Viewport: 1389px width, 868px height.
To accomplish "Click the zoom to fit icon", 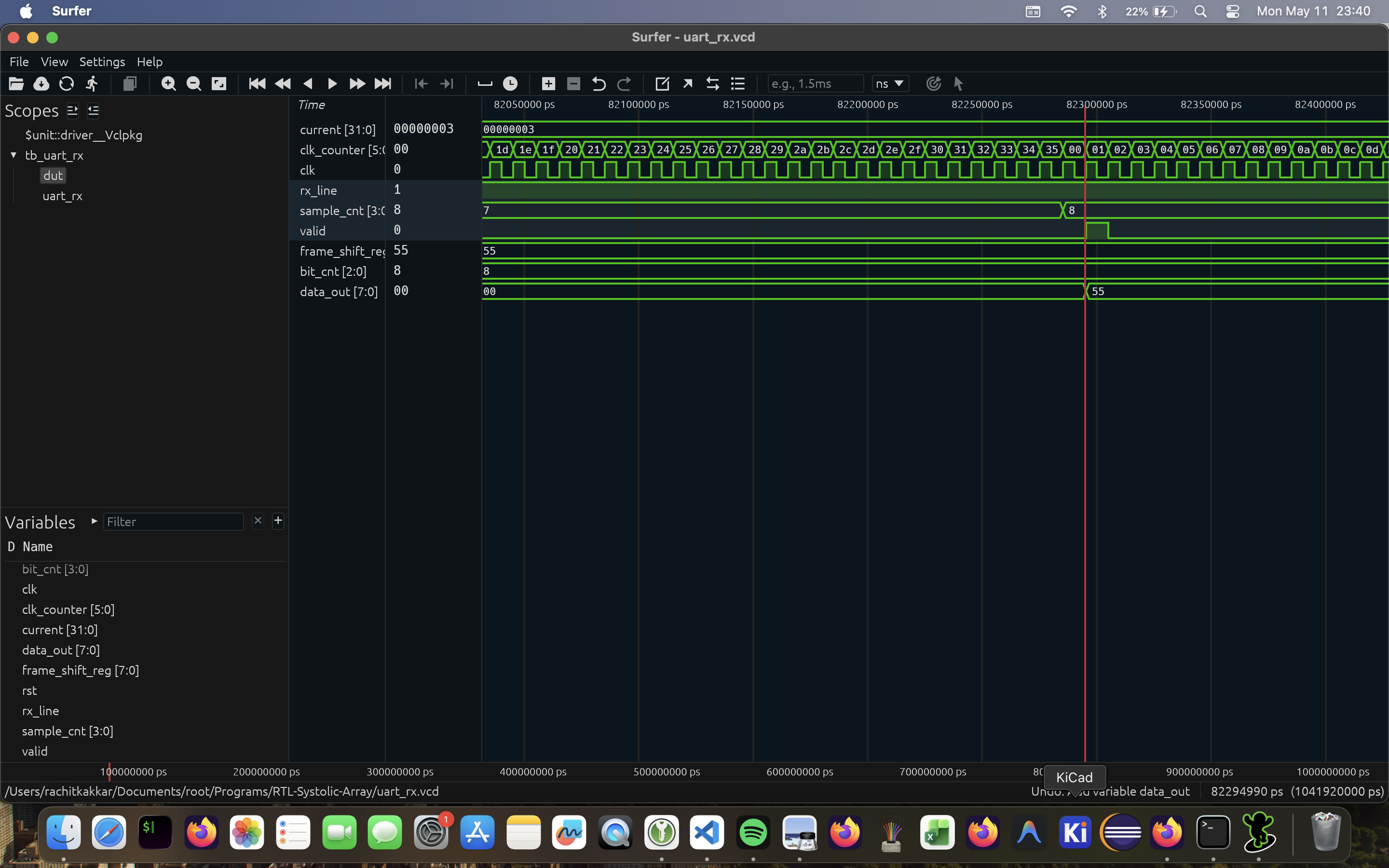I will 218,84.
